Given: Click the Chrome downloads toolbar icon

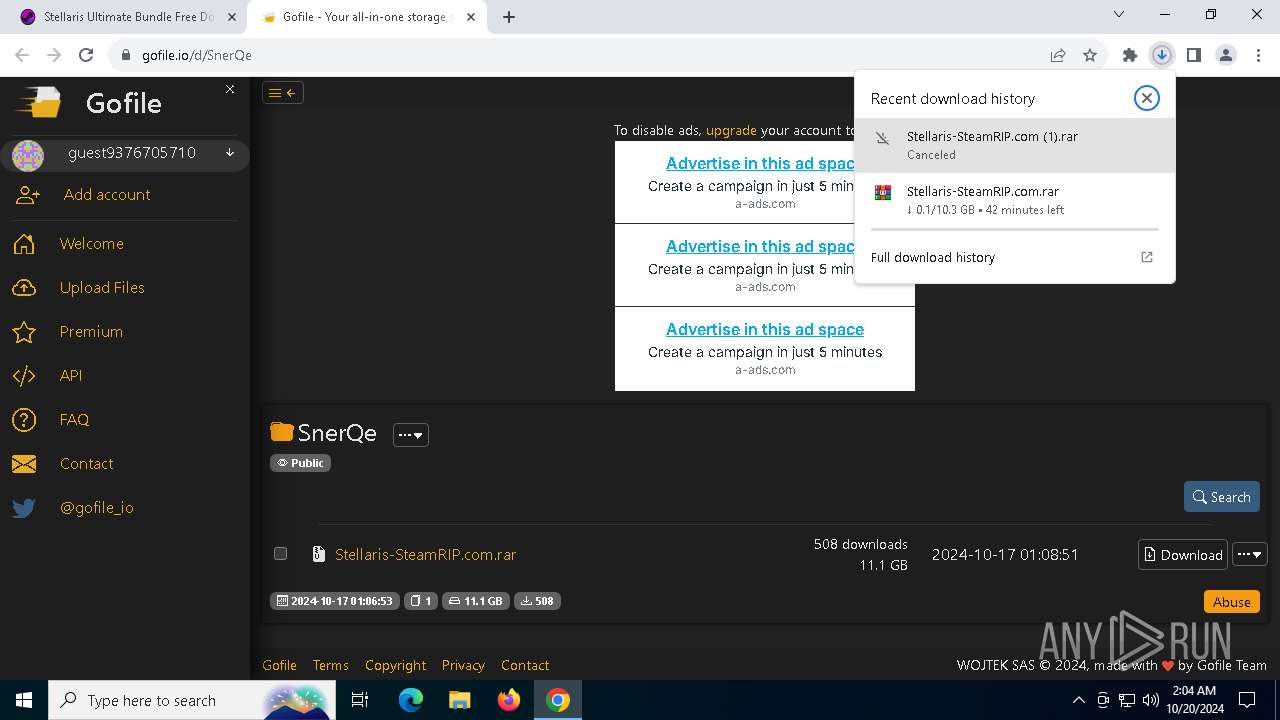Looking at the screenshot, I should coord(1162,55).
